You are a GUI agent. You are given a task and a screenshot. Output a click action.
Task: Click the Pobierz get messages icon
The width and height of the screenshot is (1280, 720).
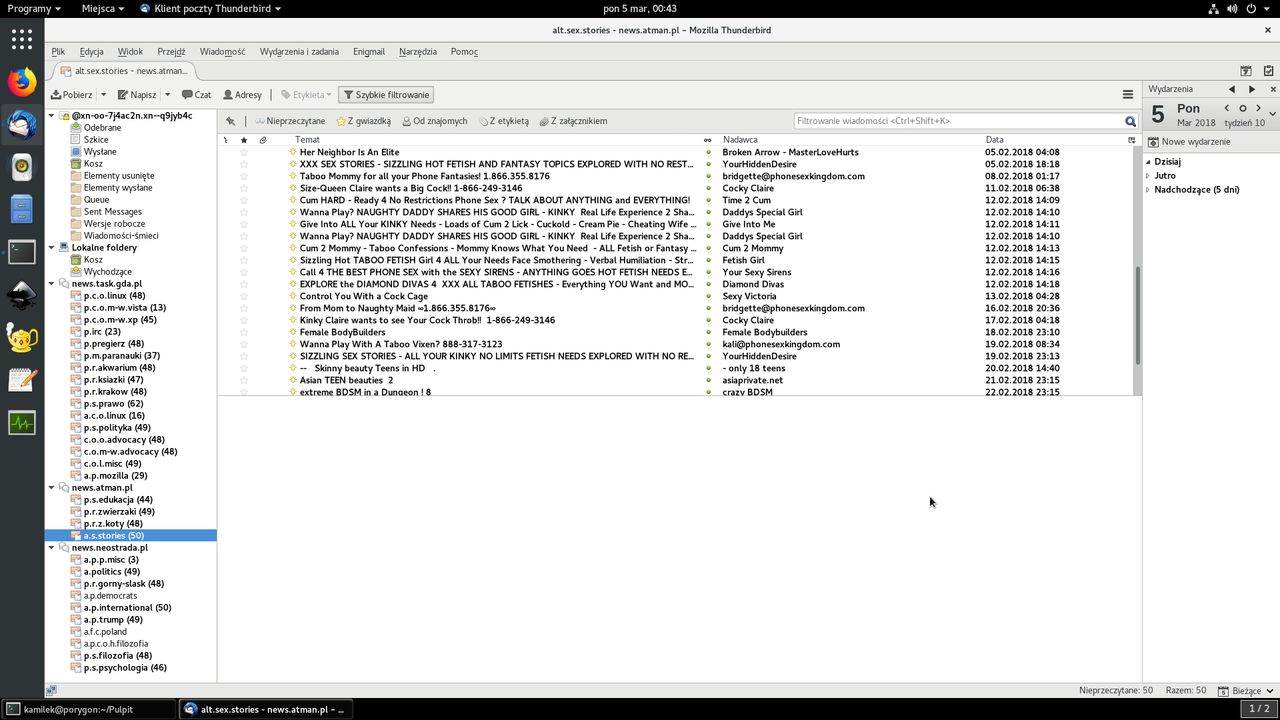click(x=57, y=95)
